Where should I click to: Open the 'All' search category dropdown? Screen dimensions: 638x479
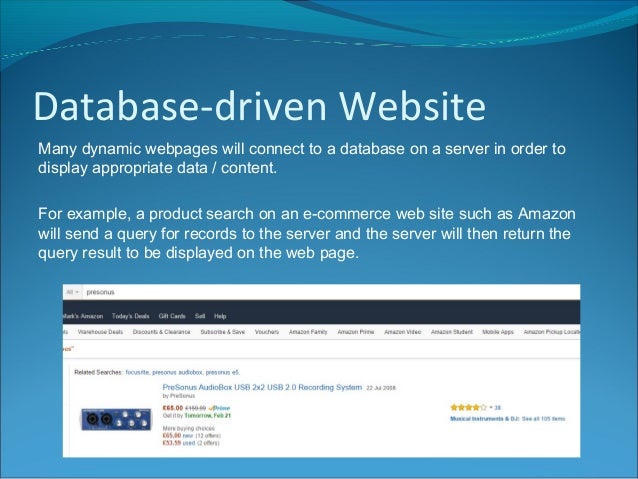(x=72, y=292)
